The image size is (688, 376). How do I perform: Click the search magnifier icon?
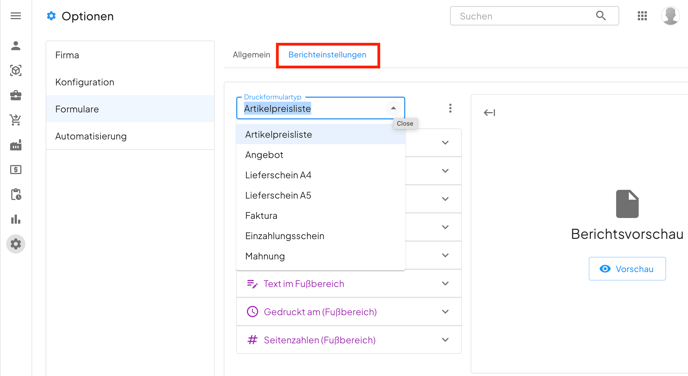[601, 16]
